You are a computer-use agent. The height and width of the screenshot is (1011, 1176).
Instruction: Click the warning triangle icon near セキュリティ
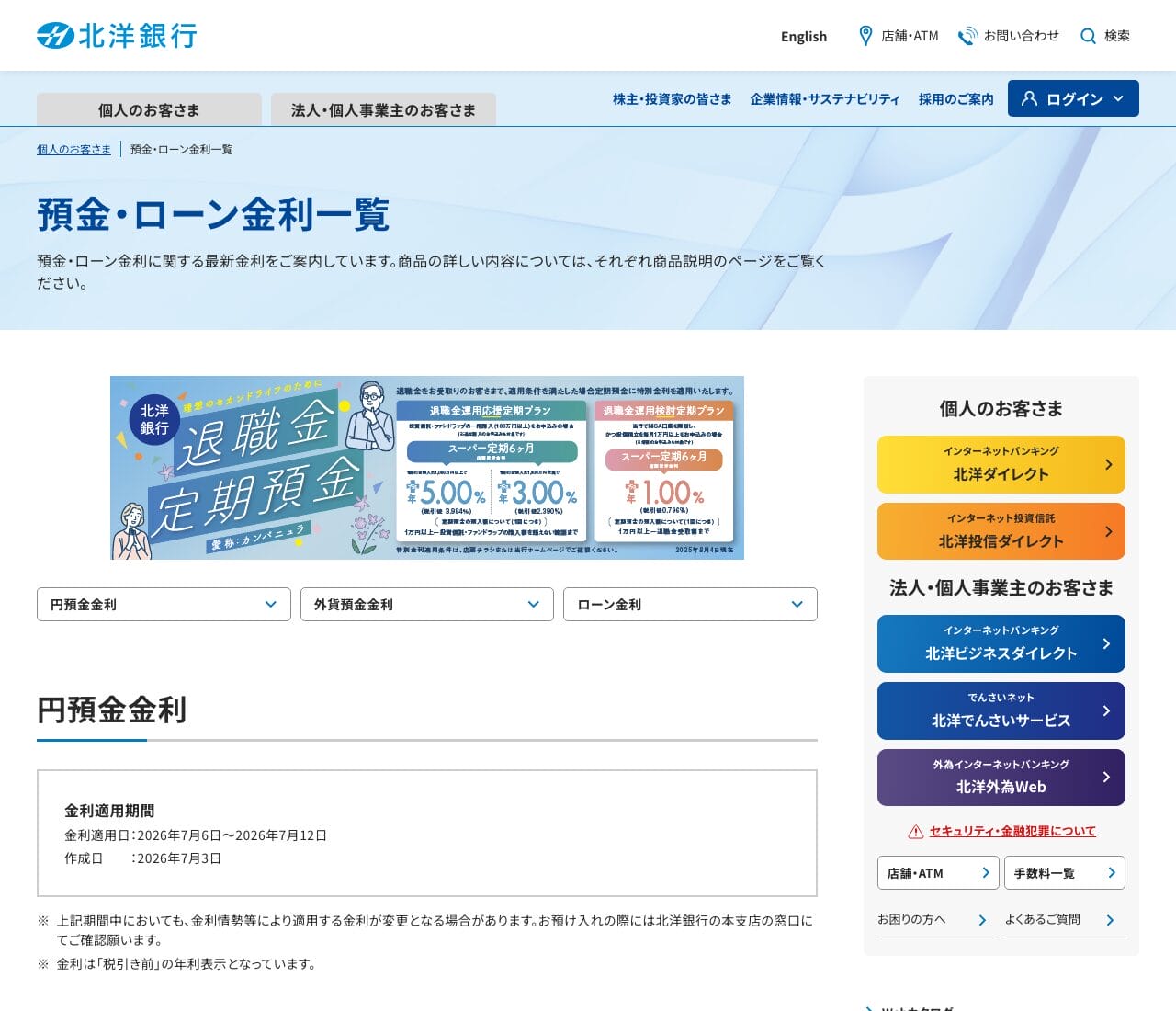pos(916,832)
